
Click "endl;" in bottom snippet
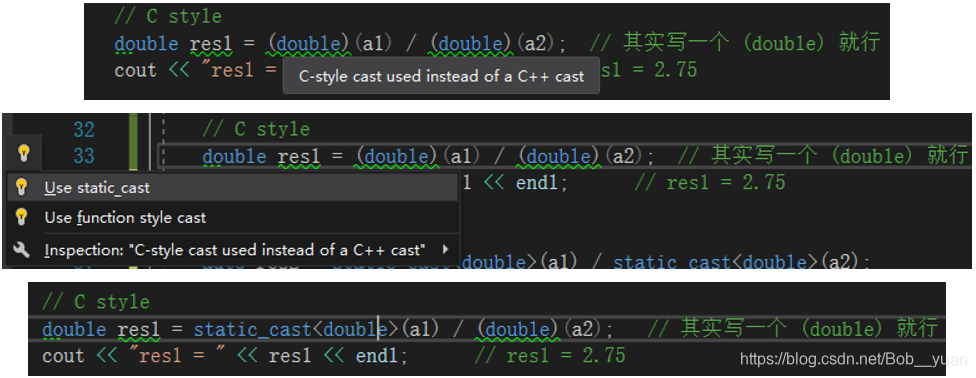(382, 356)
